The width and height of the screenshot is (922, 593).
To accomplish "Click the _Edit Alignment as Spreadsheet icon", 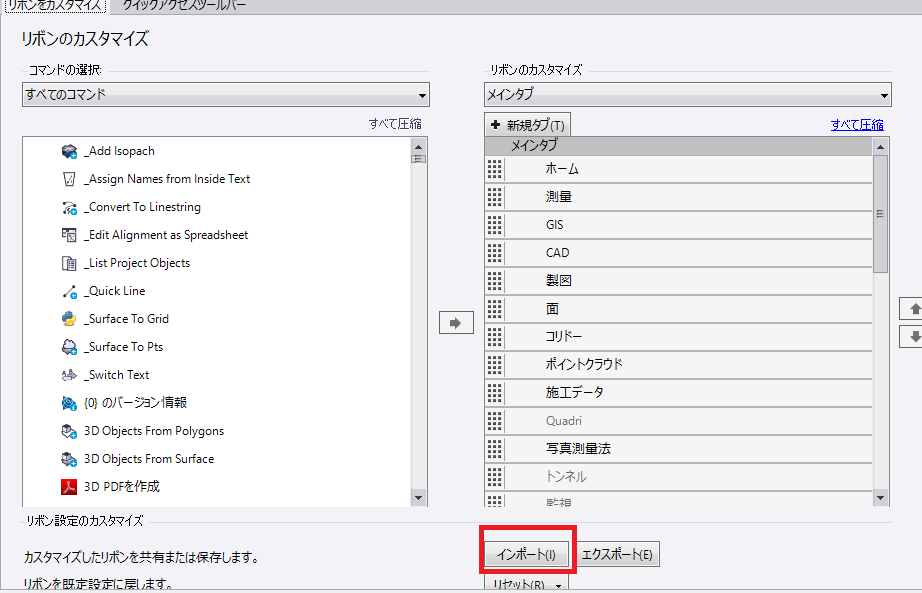I will tap(69, 235).
